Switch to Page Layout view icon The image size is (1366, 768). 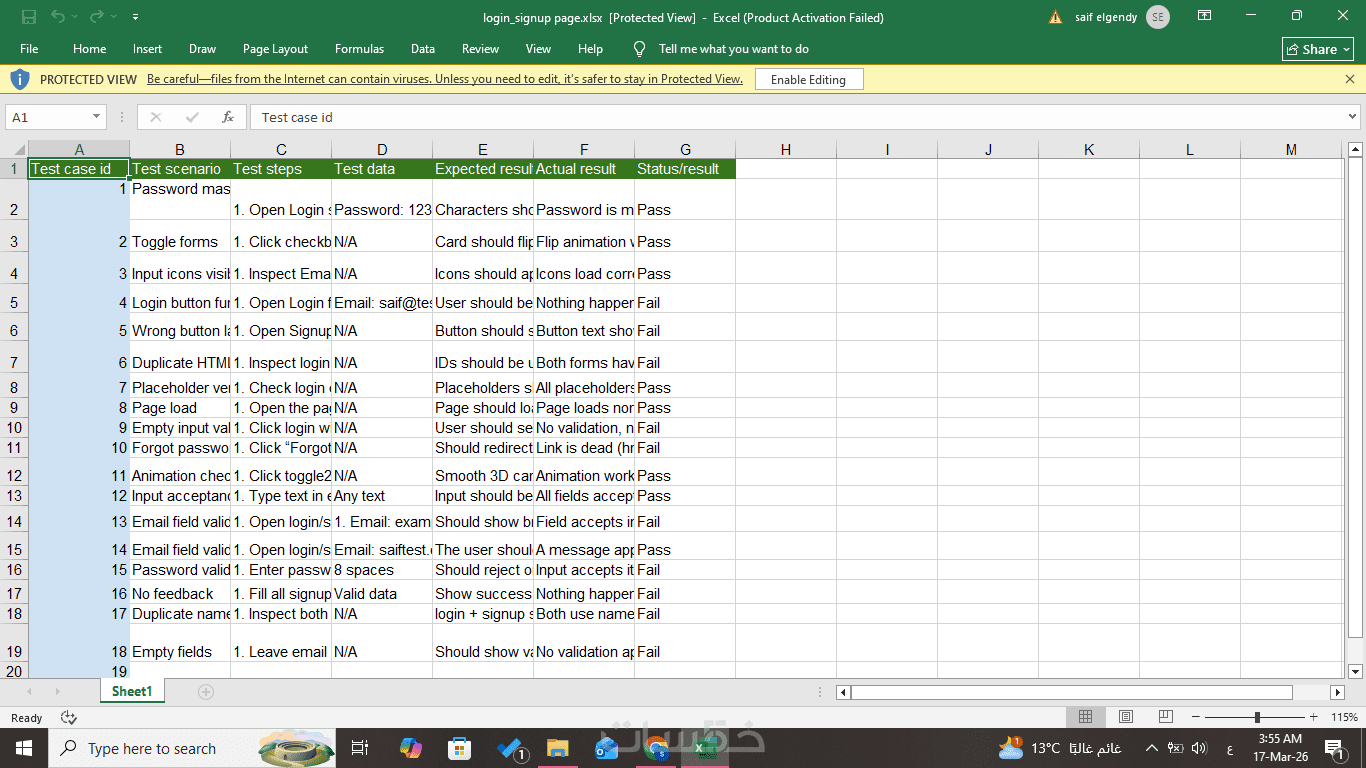point(1125,717)
